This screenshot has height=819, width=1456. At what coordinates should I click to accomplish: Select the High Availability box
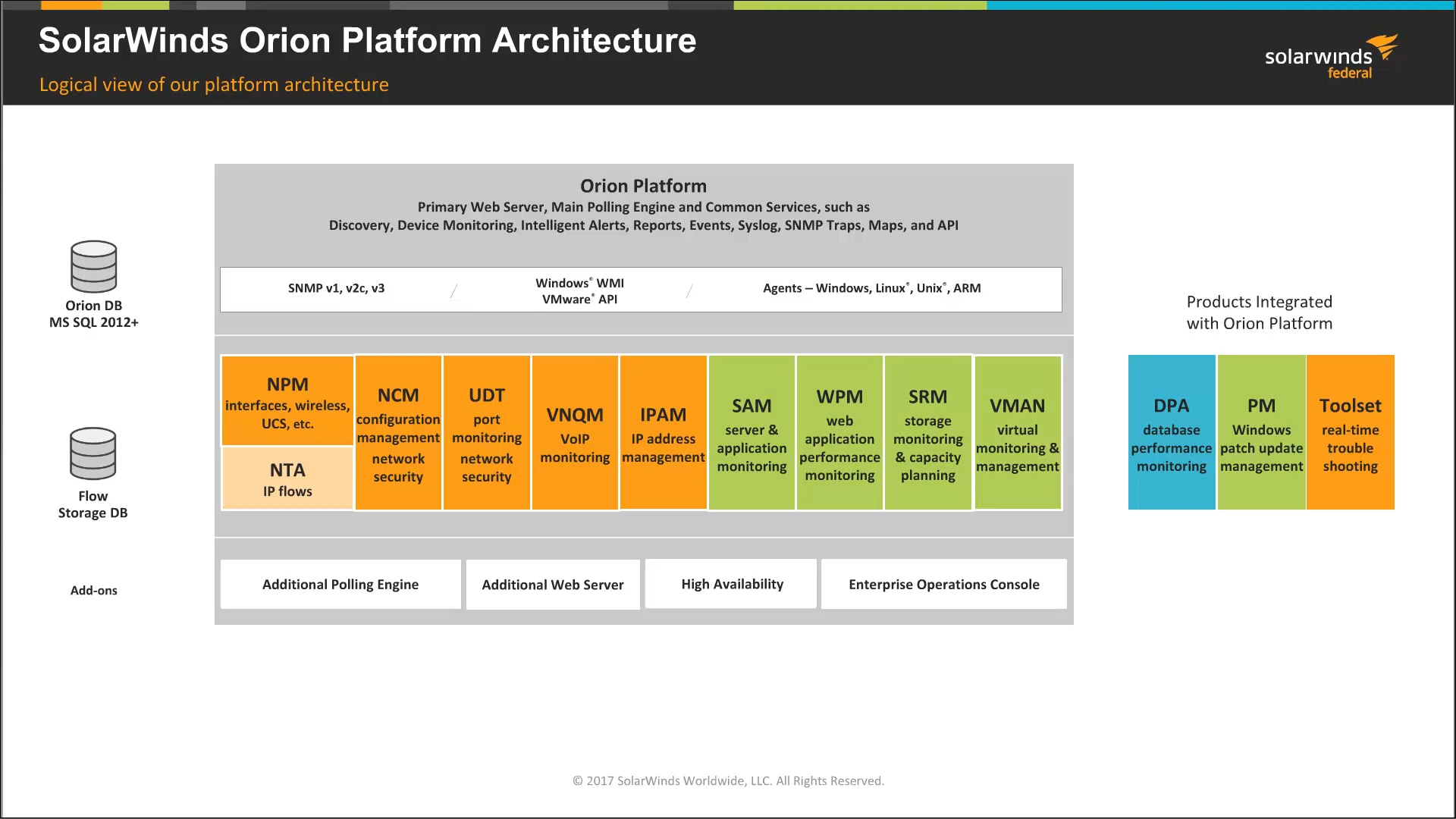coord(731,584)
